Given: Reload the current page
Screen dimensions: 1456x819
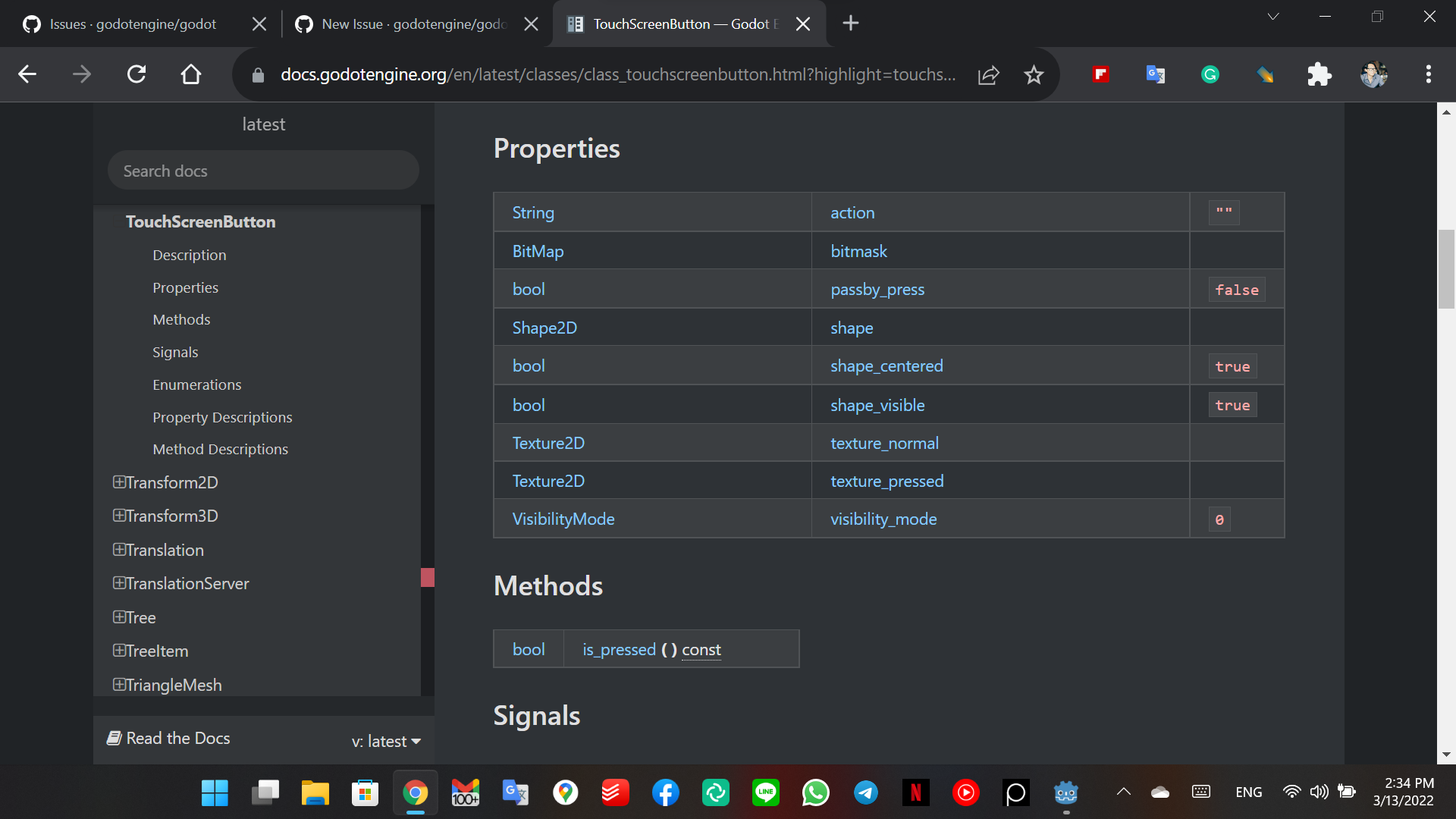Looking at the screenshot, I should 136,74.
